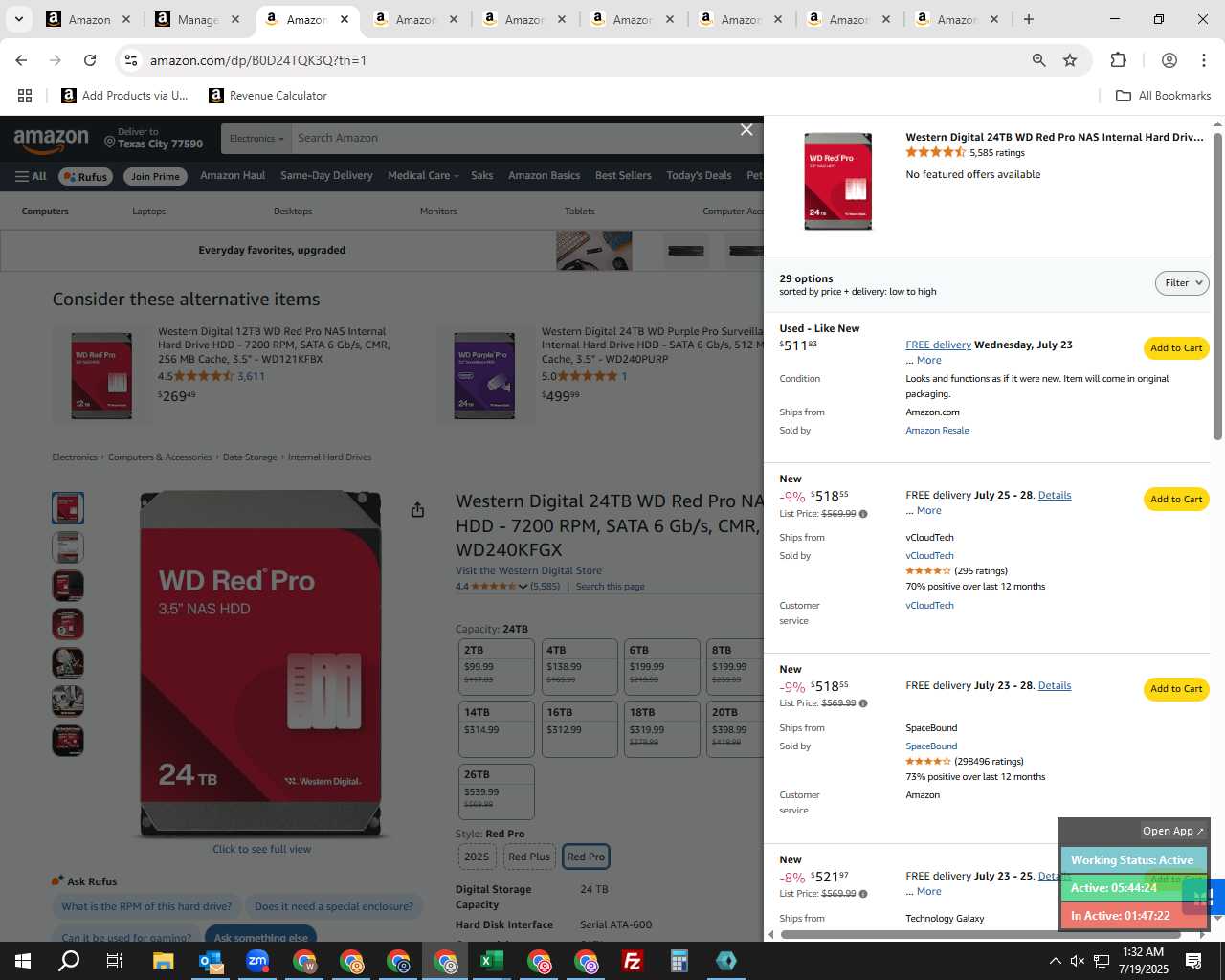Screen dimensions: 1225x980
Task: Open FREE delivery link for Wednesday, July 23
Action: click(x=938, y=345)
